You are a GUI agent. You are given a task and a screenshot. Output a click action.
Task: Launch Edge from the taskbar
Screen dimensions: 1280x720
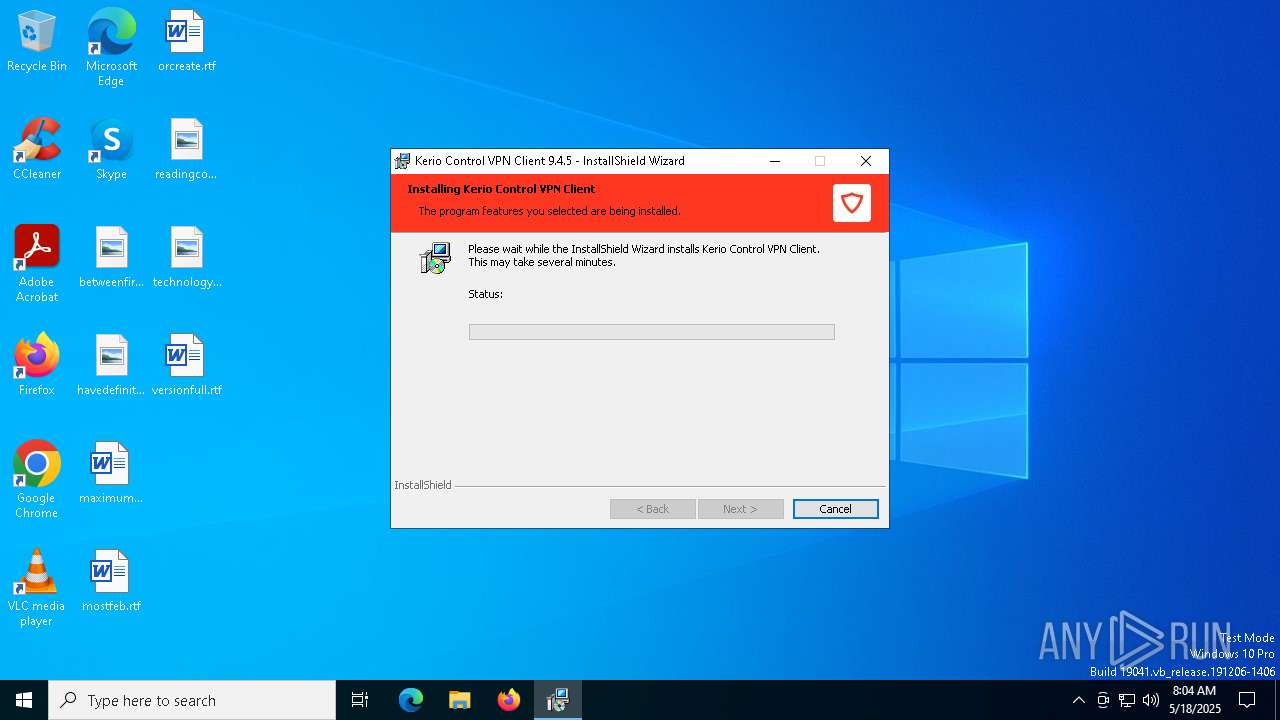click(411, 700)
